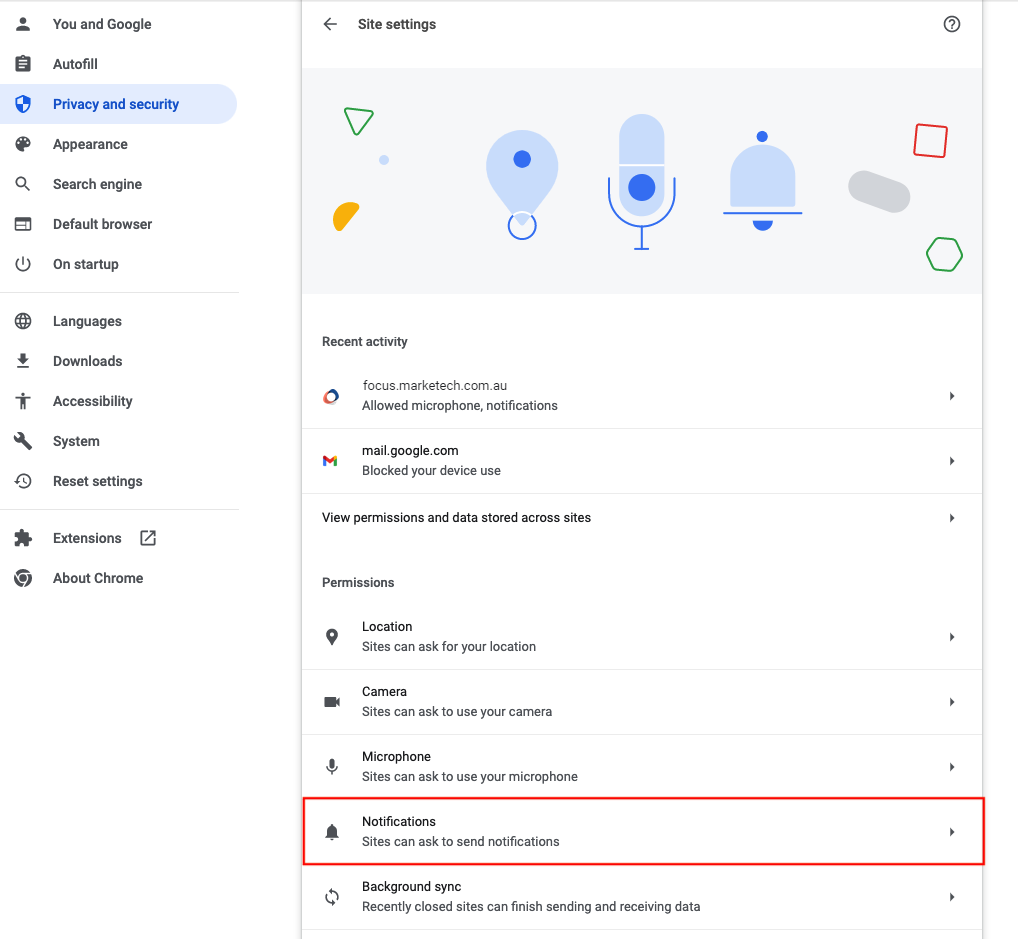Click the You and Google person icon
Viewport: 1018px width, 939px height.
point(23,24)
